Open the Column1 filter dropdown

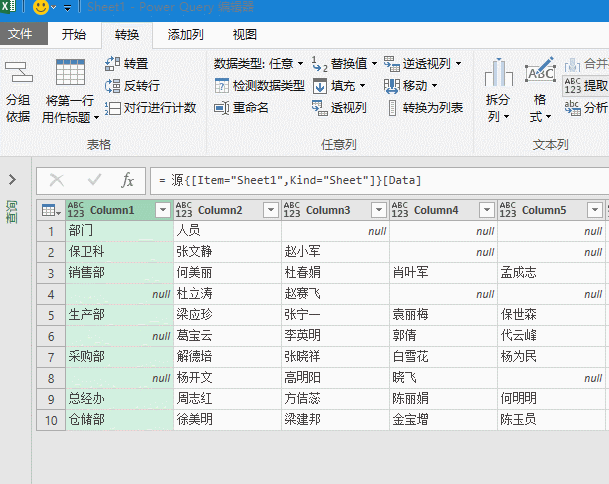coord(163,210)
